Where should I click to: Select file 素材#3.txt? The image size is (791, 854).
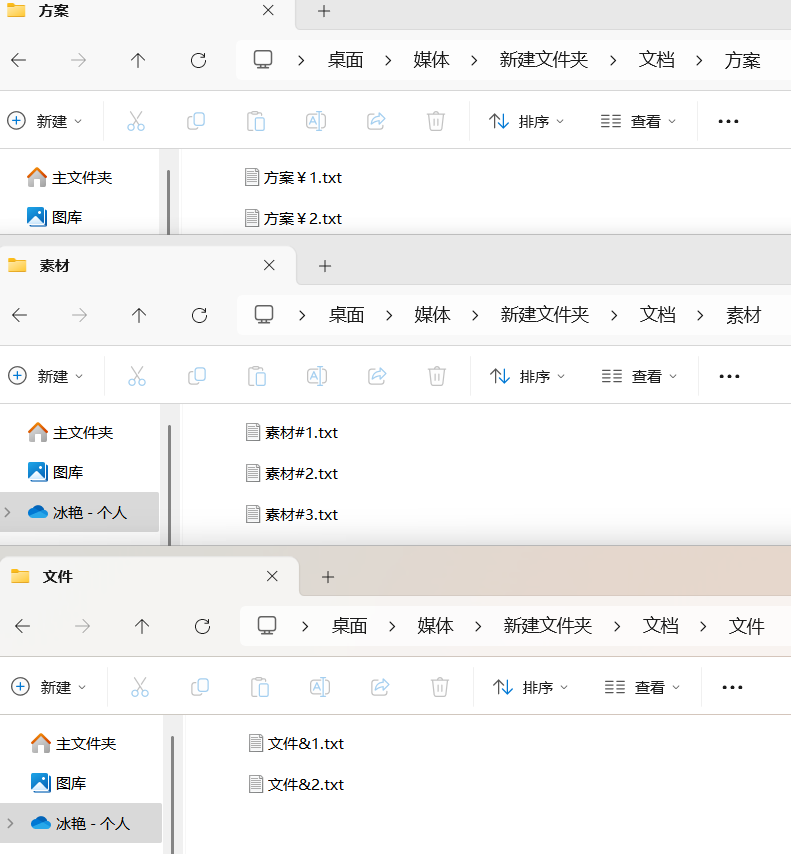tap(292, 514)
